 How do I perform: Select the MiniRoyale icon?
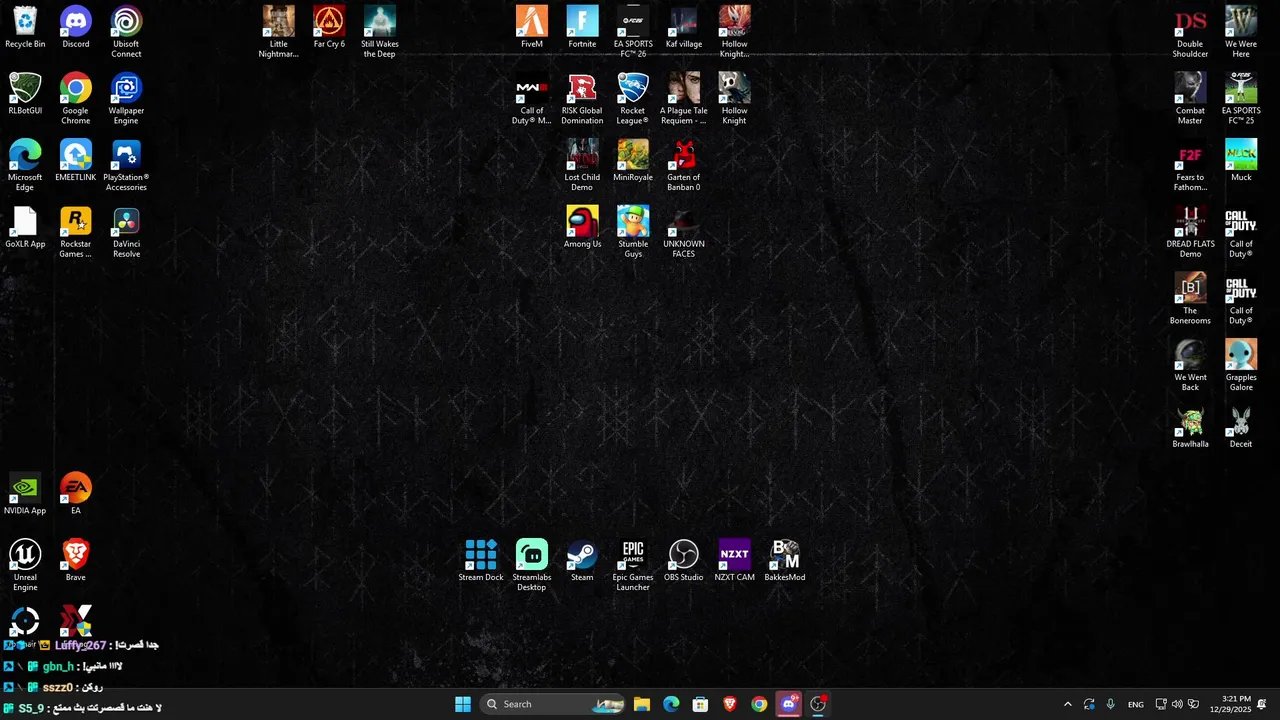coord(633,160)
